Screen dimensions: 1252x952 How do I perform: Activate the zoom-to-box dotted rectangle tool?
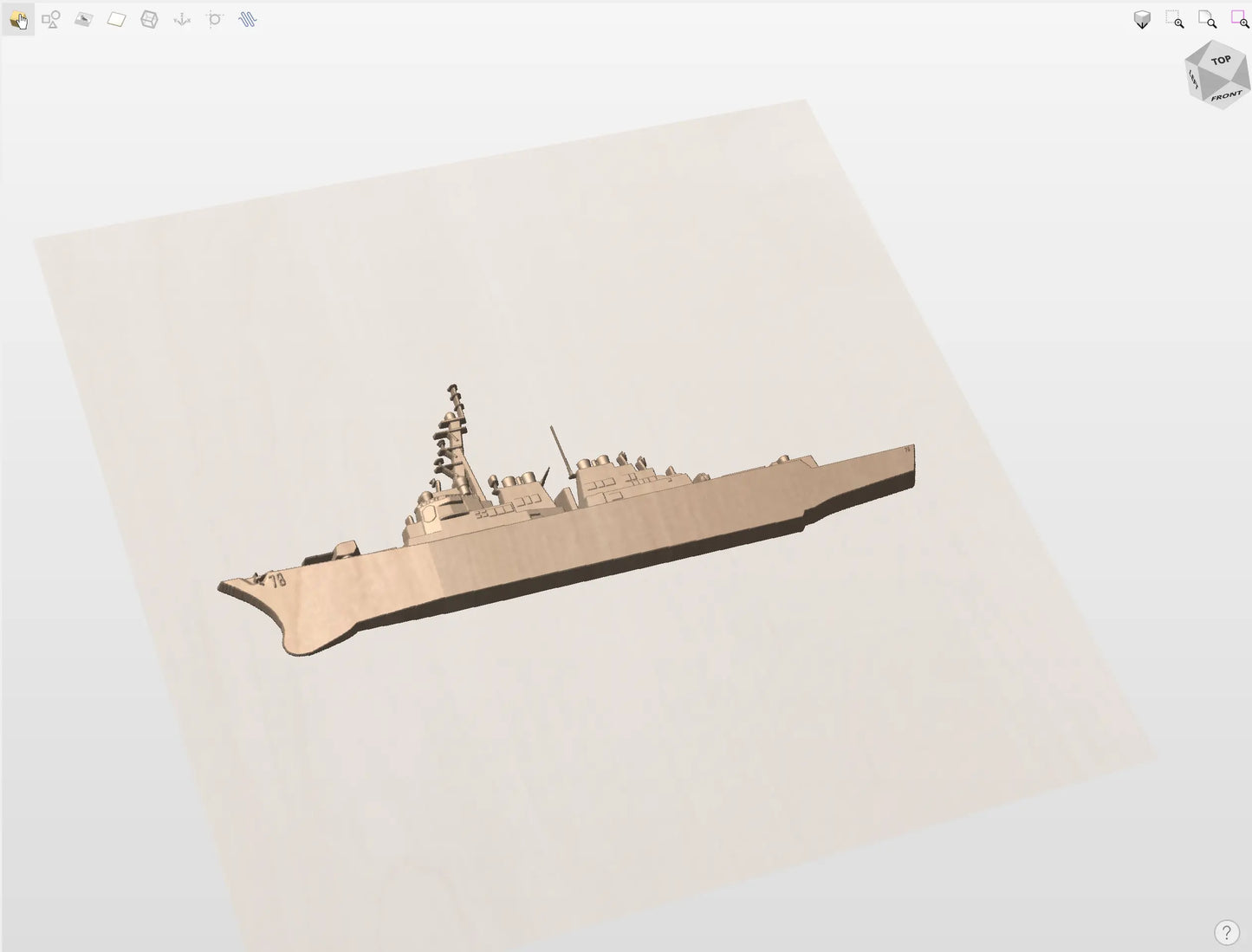pyautogui.click(x=1175, y=20)
